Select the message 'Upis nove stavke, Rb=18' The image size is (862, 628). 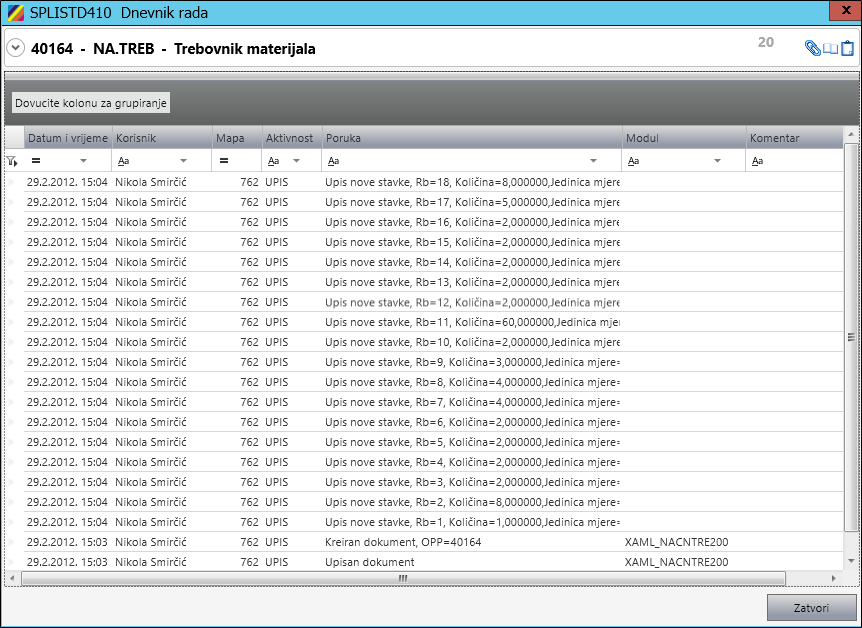point(472,182)
